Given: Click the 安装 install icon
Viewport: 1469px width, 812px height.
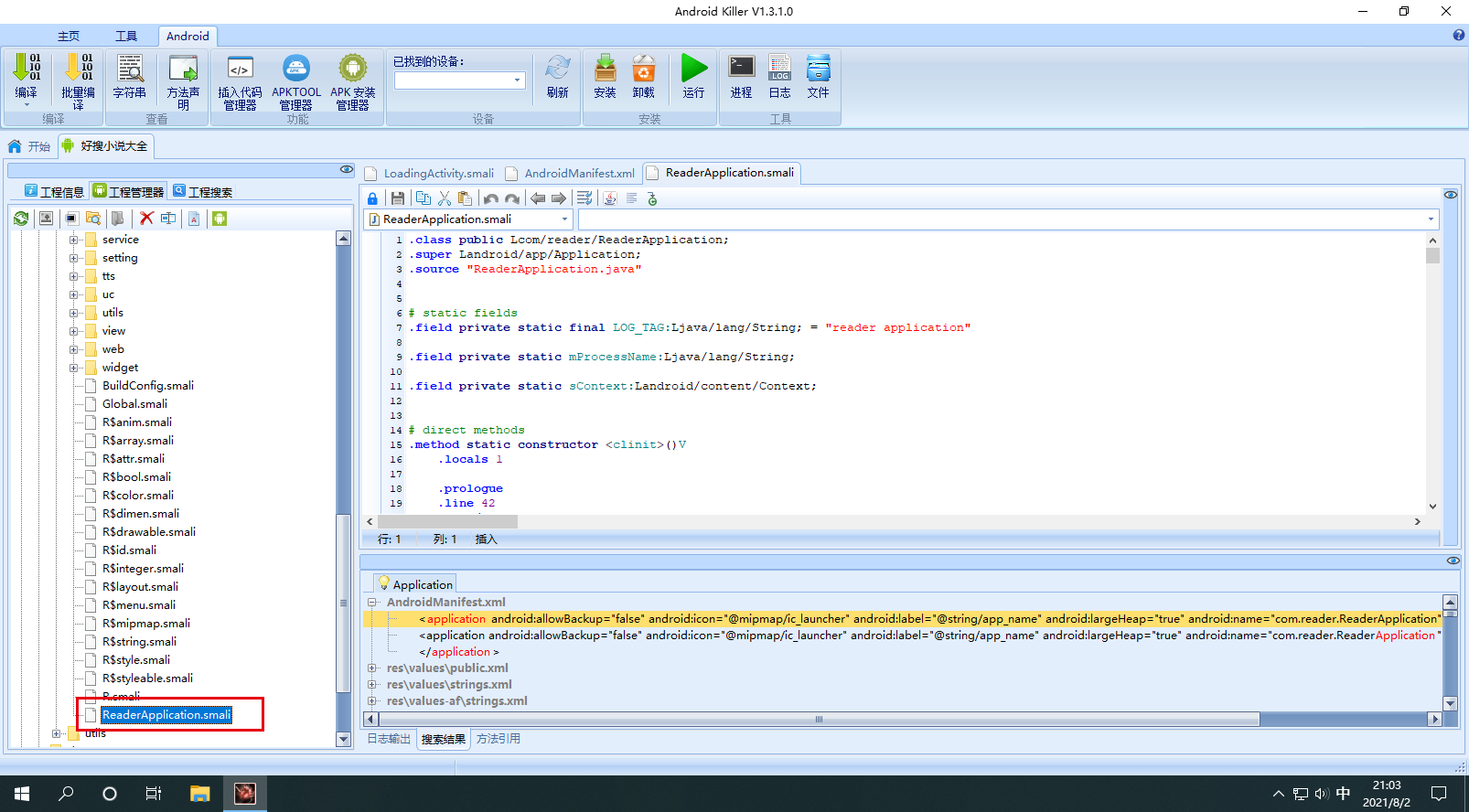Looking at the screenshot, I should 605,68.
